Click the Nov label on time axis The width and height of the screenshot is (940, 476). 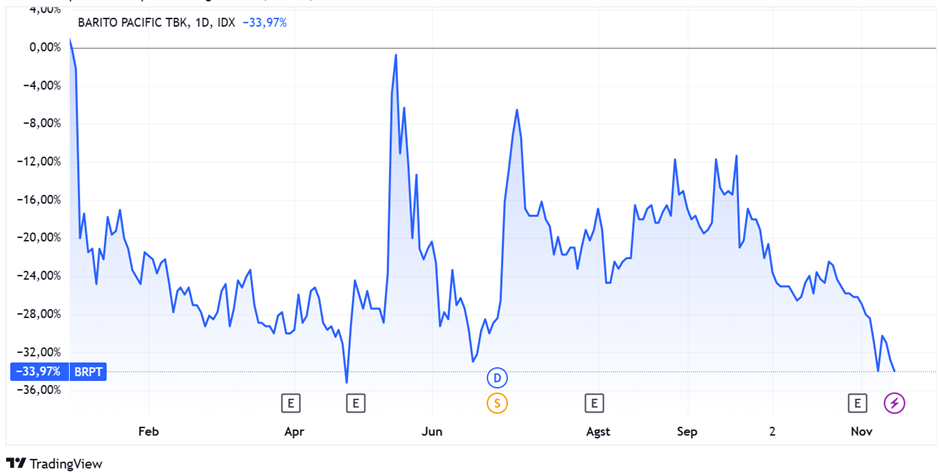coord(861,432)
